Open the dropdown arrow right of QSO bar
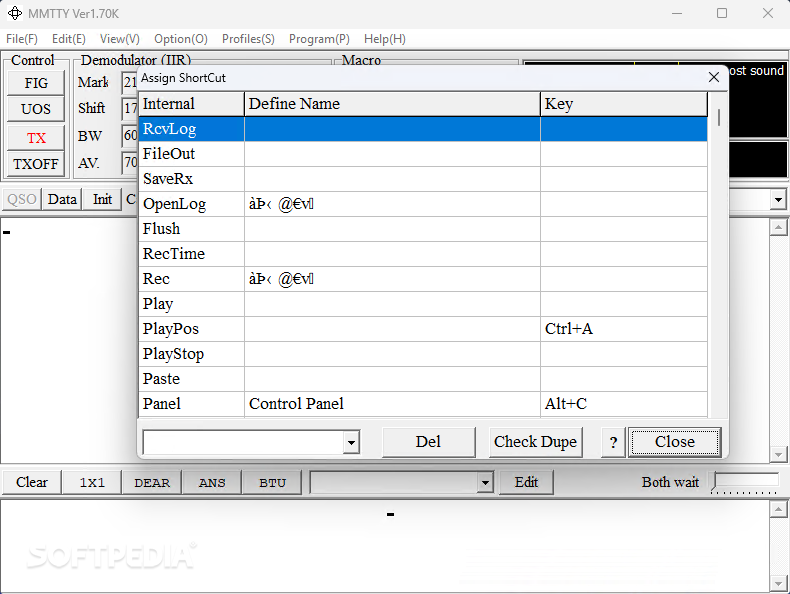 pos(778,200)
